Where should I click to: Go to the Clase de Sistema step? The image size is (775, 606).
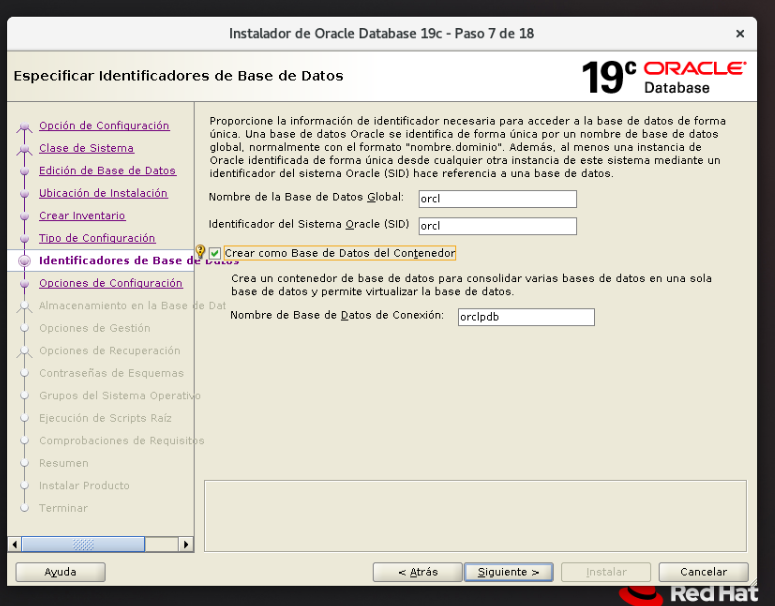(x=86, y=148)
